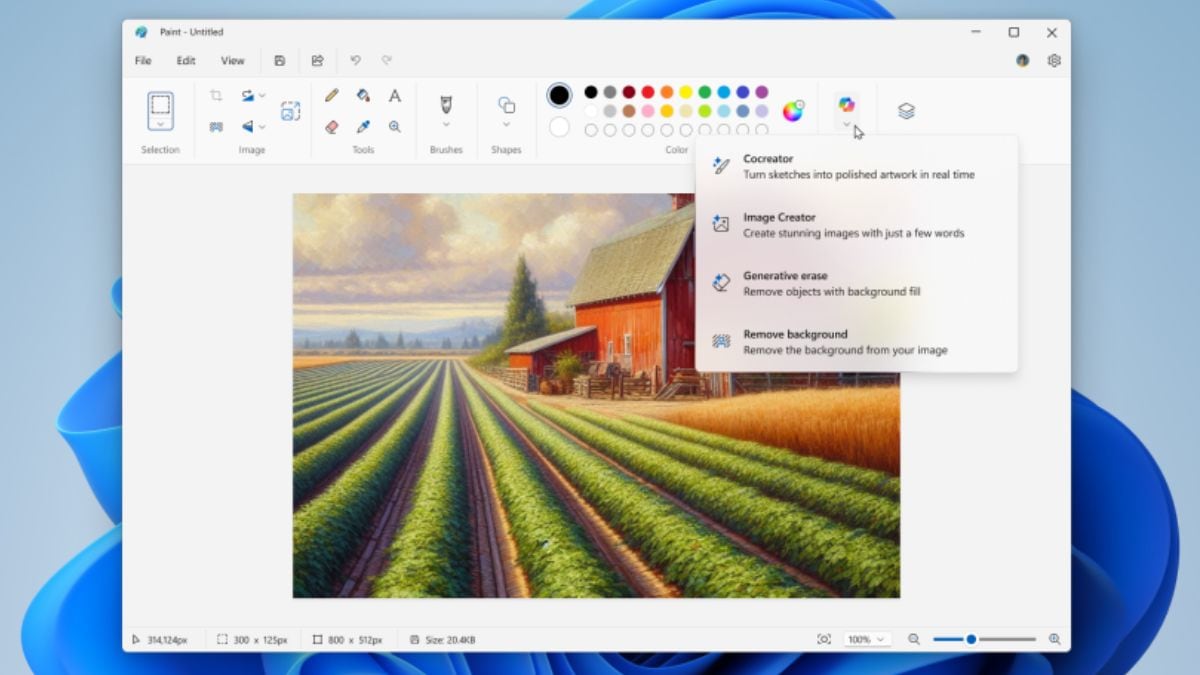This screenshot has height=675, width=1200.
Task: Open the Layers panel icon
Action: coord(906,111)
